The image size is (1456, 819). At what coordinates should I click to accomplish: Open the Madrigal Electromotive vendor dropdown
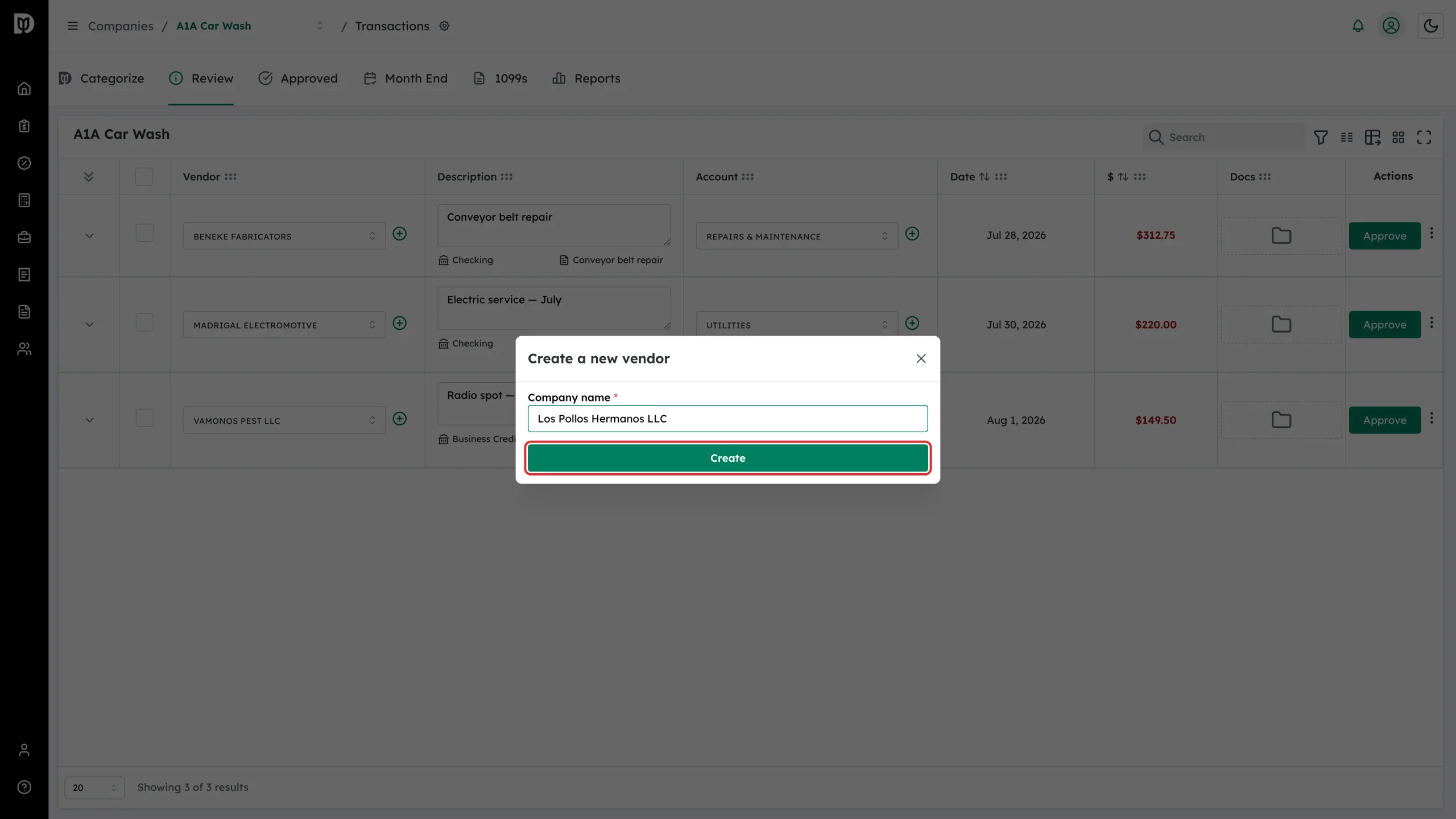point(284,325)
